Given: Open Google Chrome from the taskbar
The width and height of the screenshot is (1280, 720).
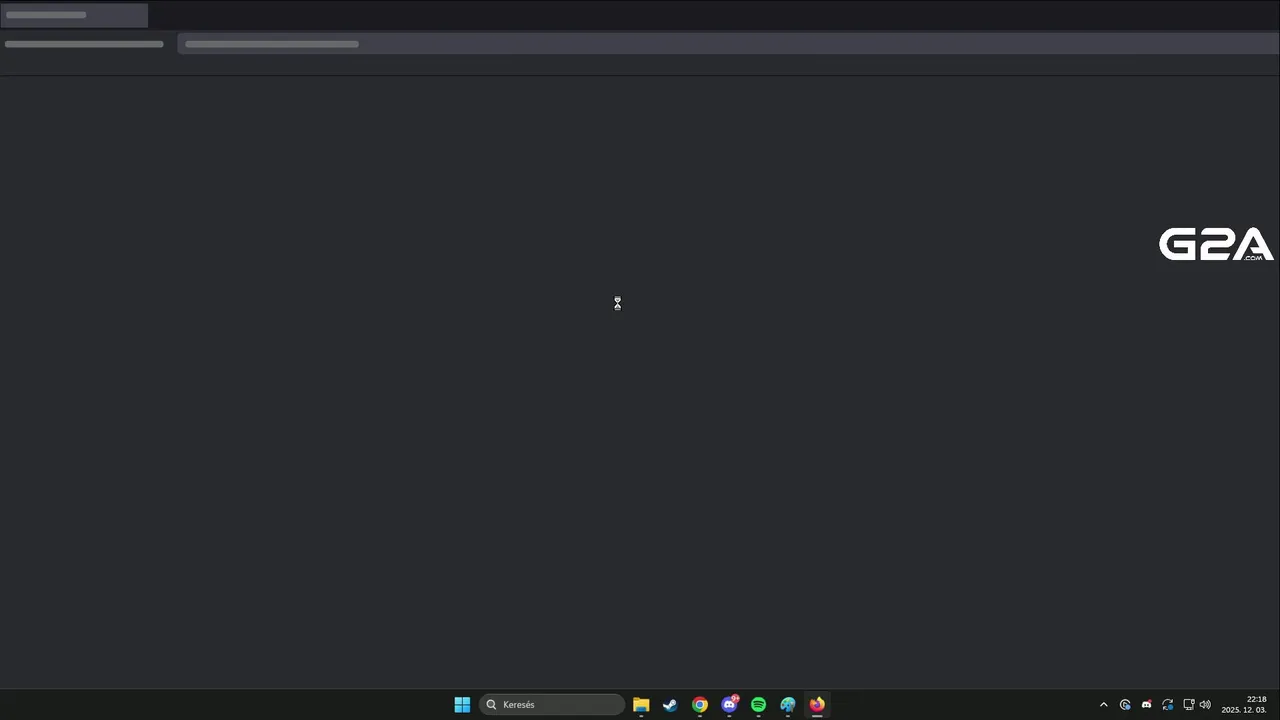Looking at the screenshot, I should tap(700, 705).
